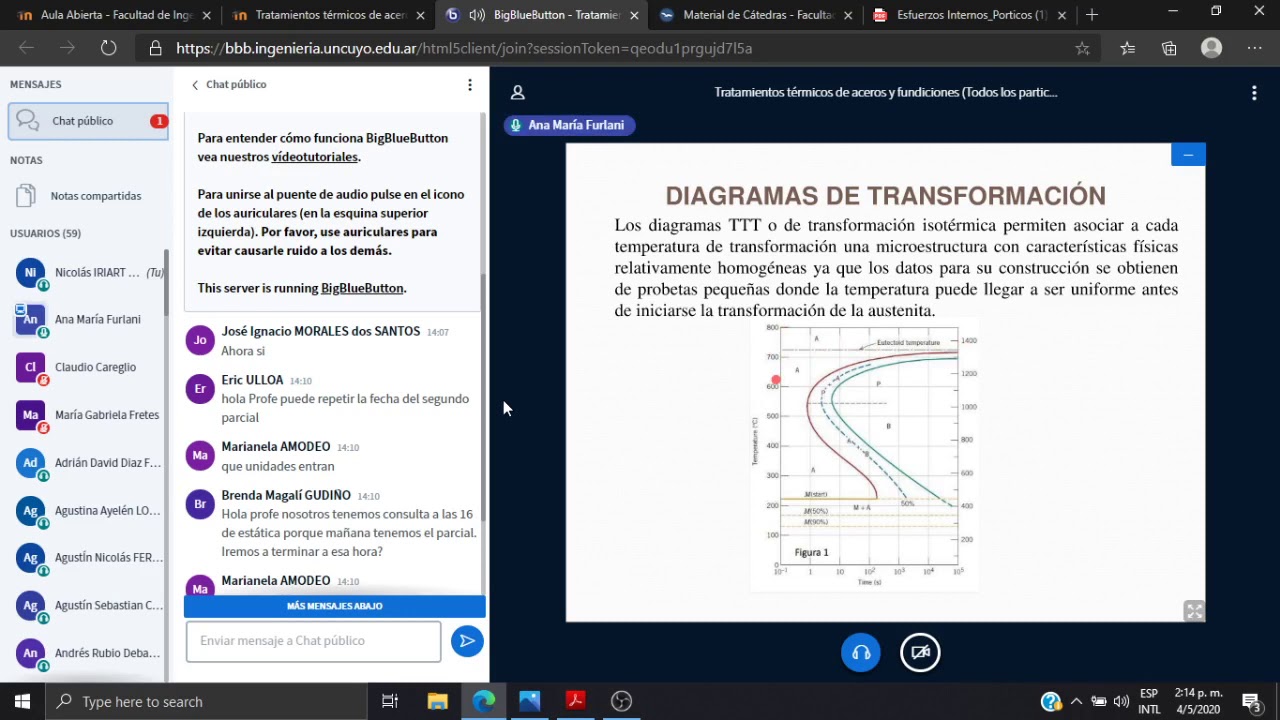This screenshot has height=720, width=1280.
Task: Minimize presentation with blue button
Action: [1188, 155]
